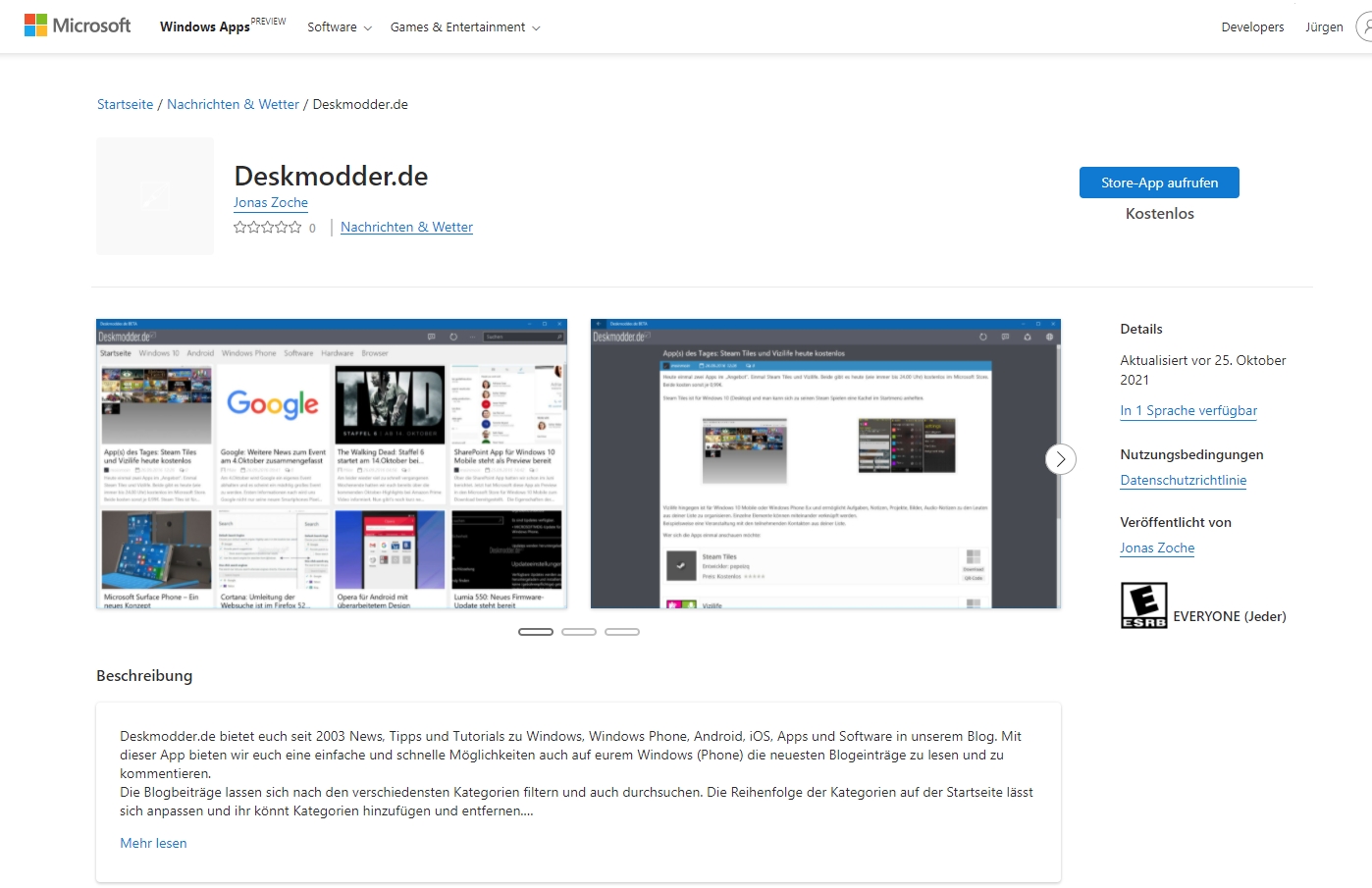Open Nachrichten & Wetter category link
Viewport: 1372px width, 888px height.
(406, 227)
